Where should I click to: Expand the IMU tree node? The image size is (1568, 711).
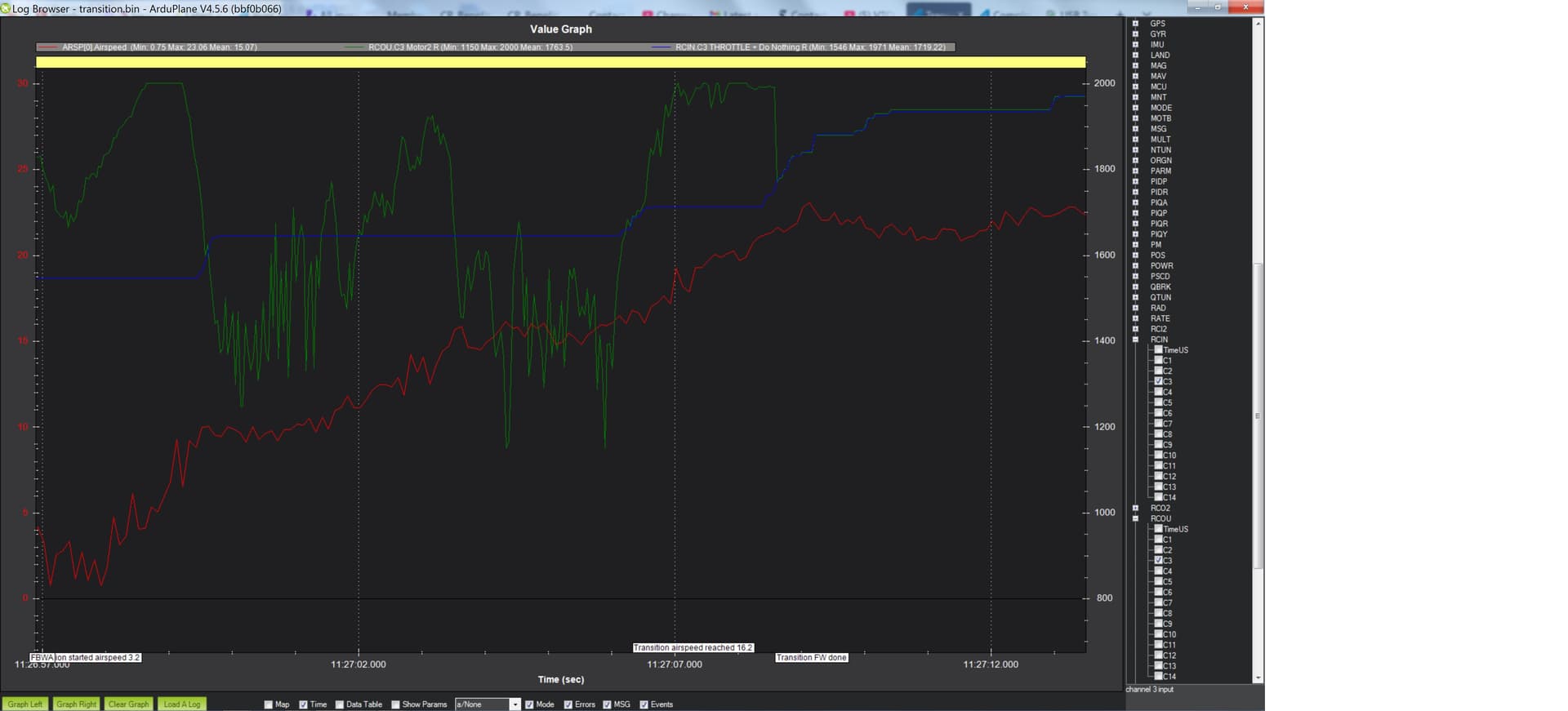(1135, 45)
